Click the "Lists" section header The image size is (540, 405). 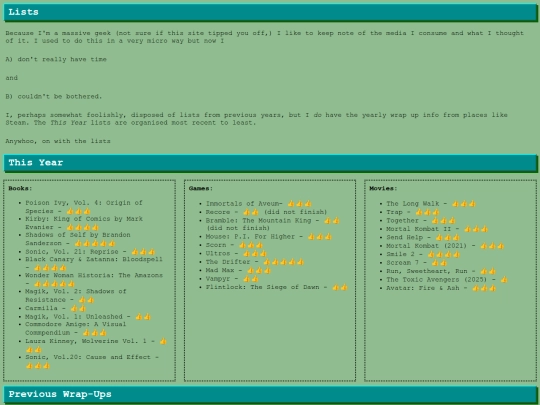point(270,12)
